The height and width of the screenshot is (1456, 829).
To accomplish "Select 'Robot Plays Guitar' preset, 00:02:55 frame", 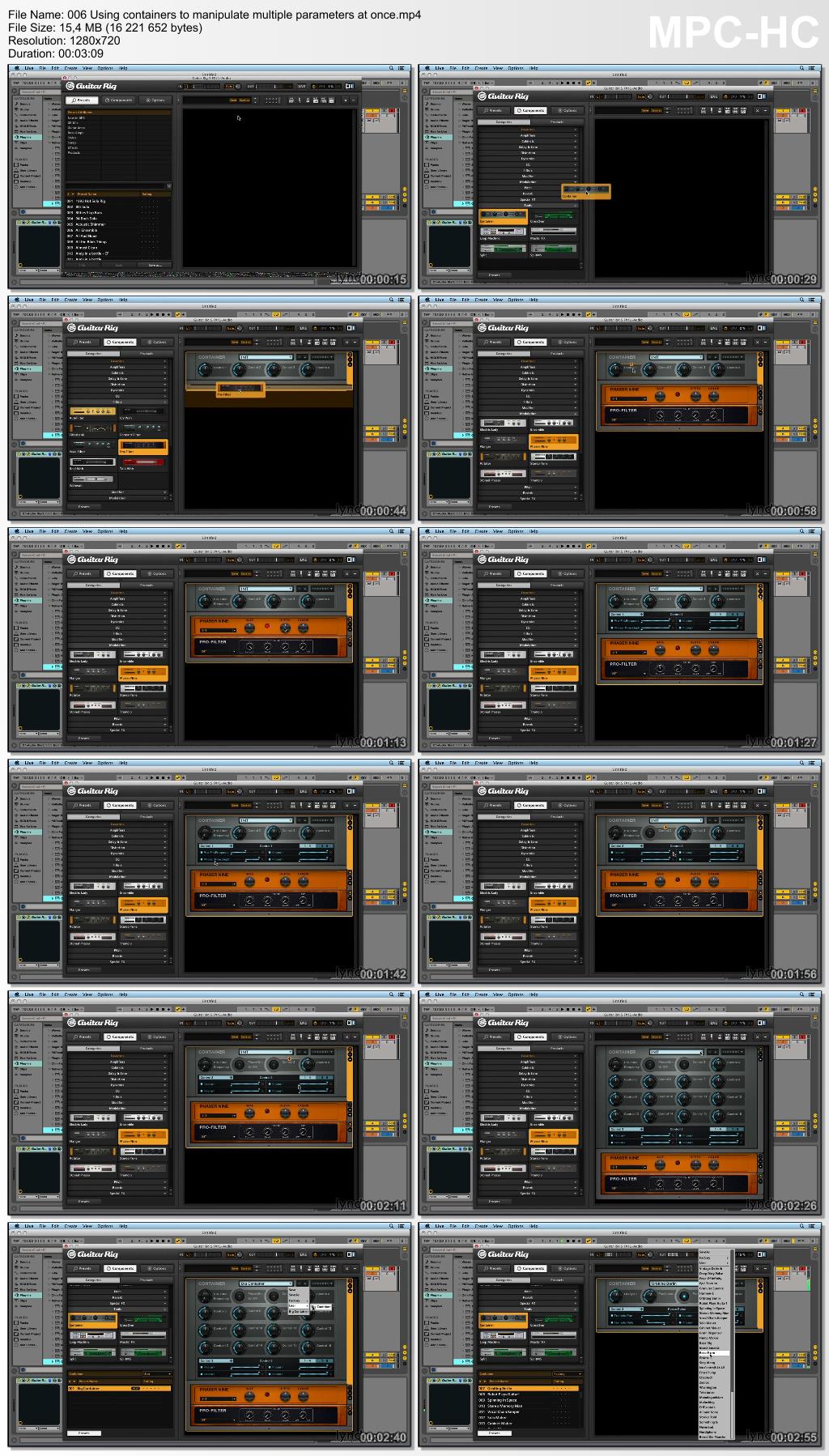I will [x=529, y=1394].
